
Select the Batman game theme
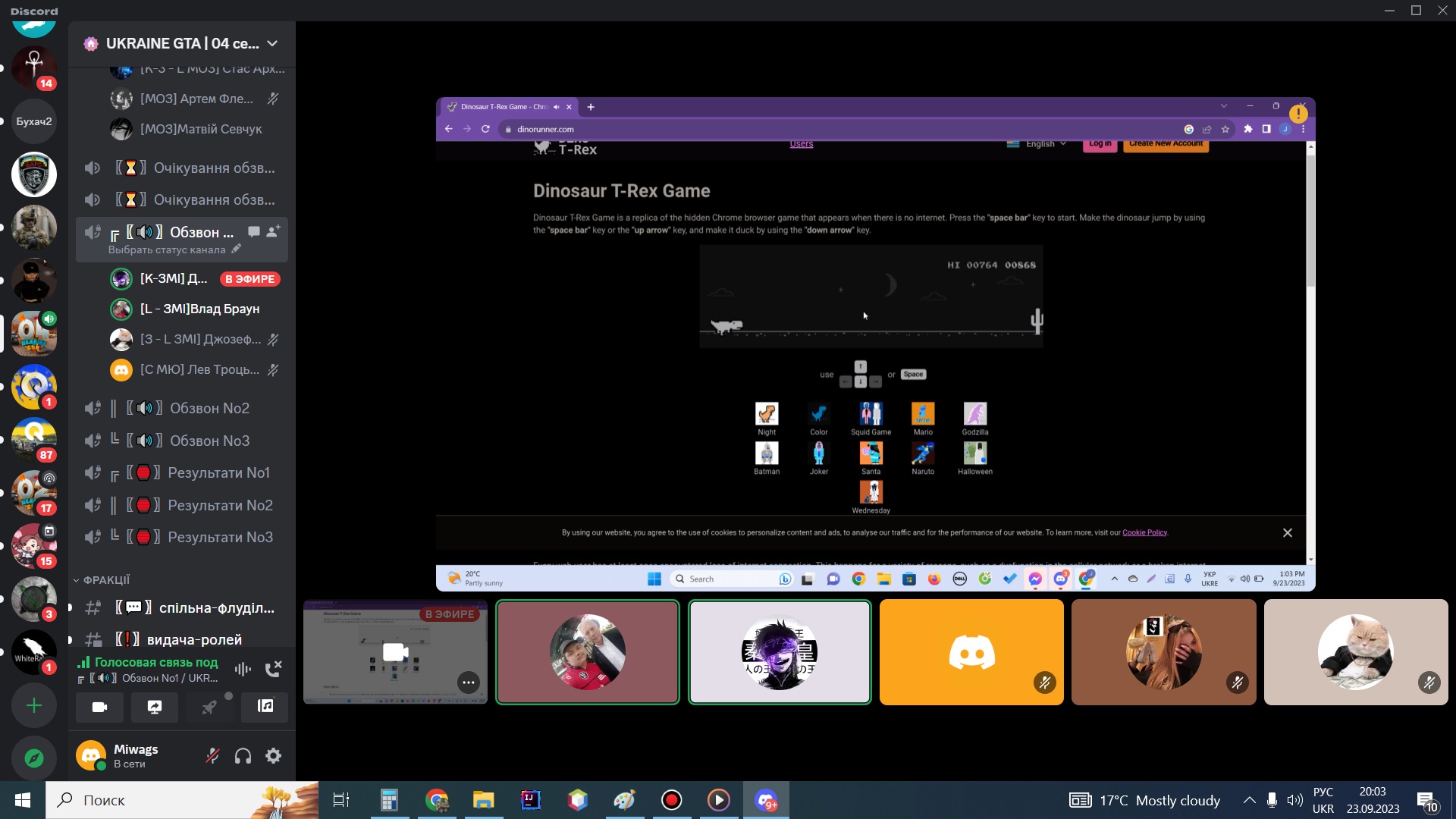tap(767, 458)
